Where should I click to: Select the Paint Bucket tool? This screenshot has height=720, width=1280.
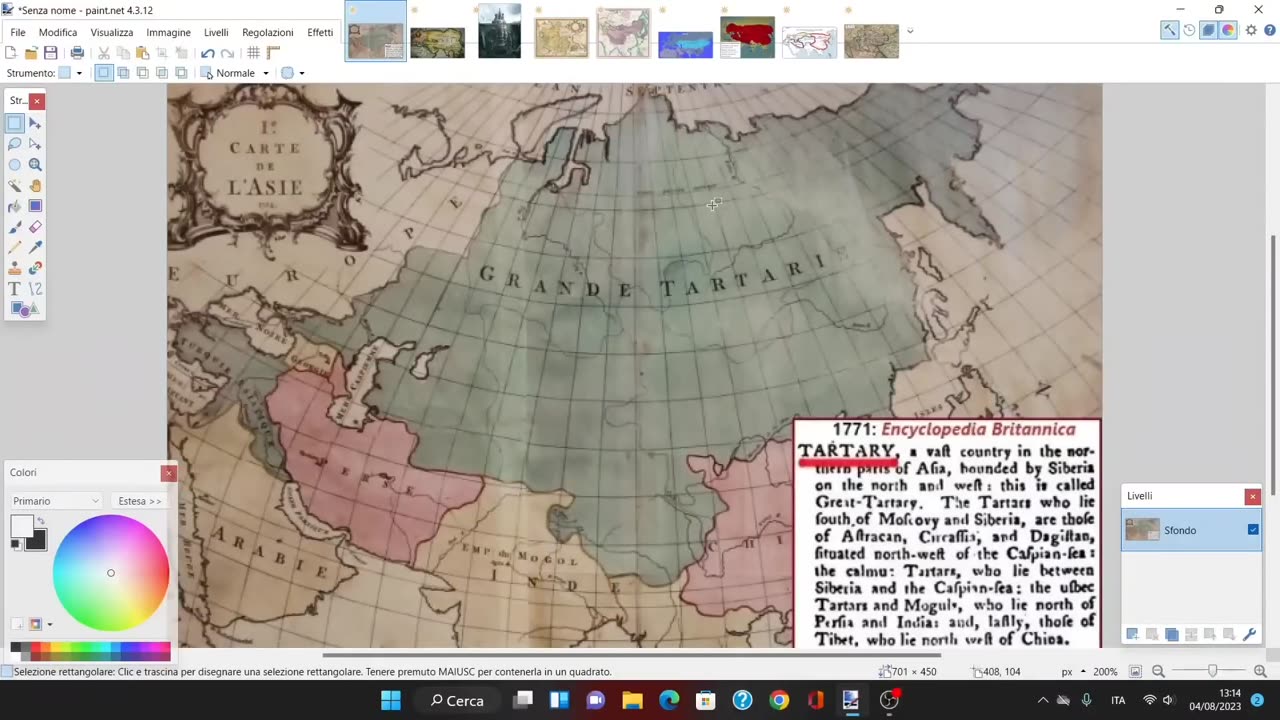(x=15, y=206)
